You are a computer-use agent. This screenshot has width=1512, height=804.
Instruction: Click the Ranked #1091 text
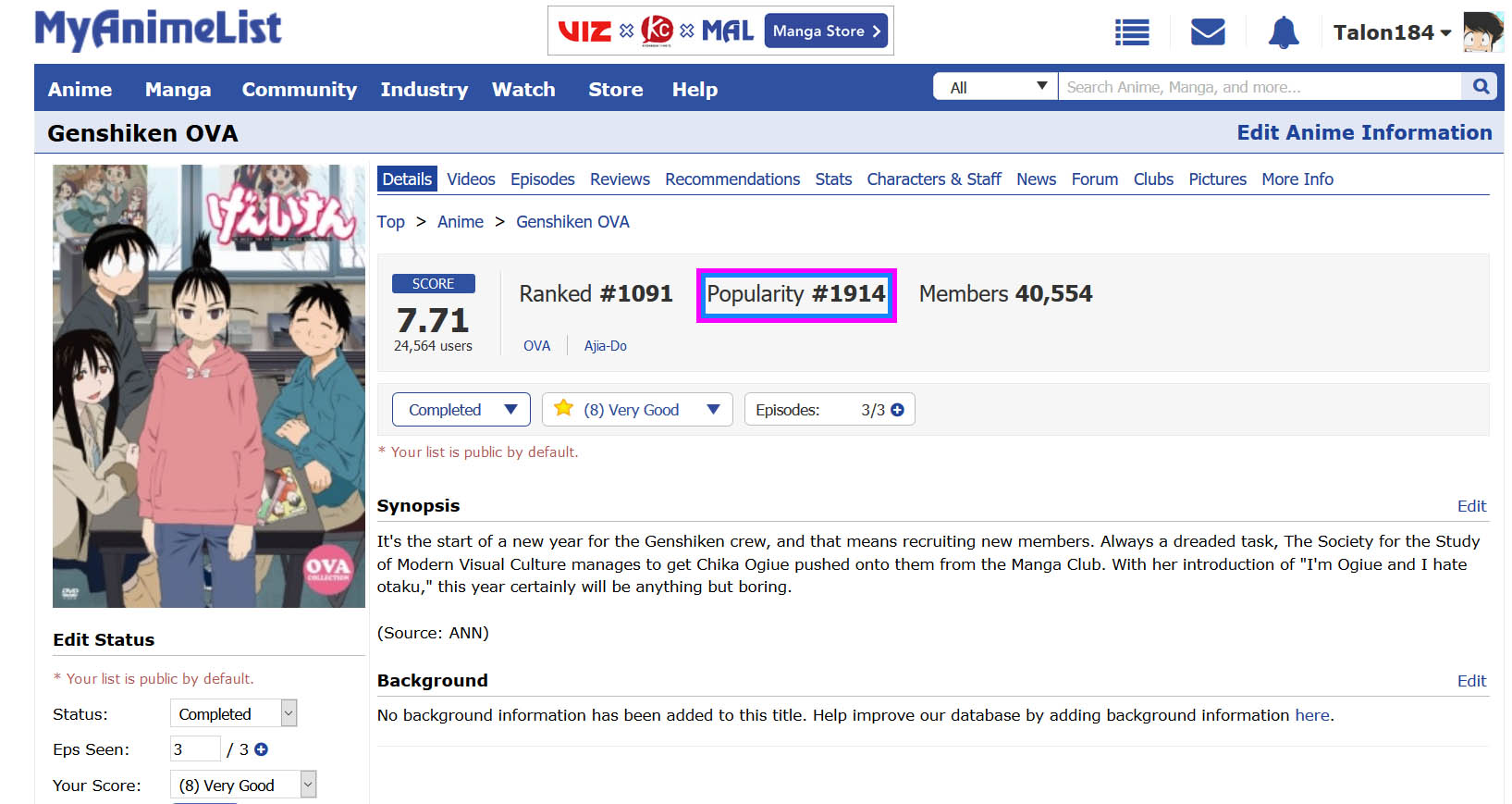point(596,294)
